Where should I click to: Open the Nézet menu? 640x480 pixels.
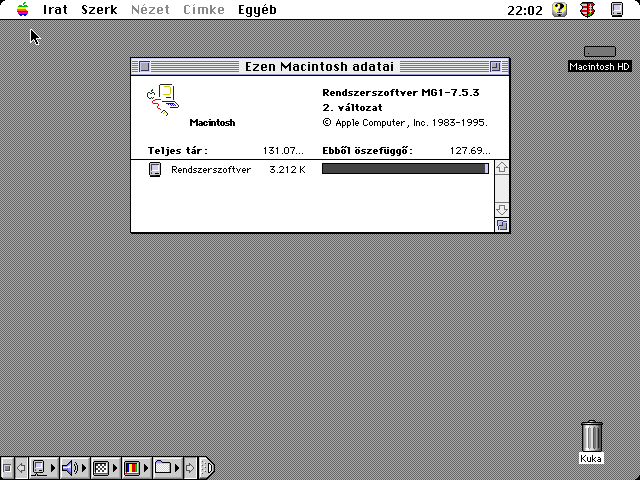[x=150, y=9]
